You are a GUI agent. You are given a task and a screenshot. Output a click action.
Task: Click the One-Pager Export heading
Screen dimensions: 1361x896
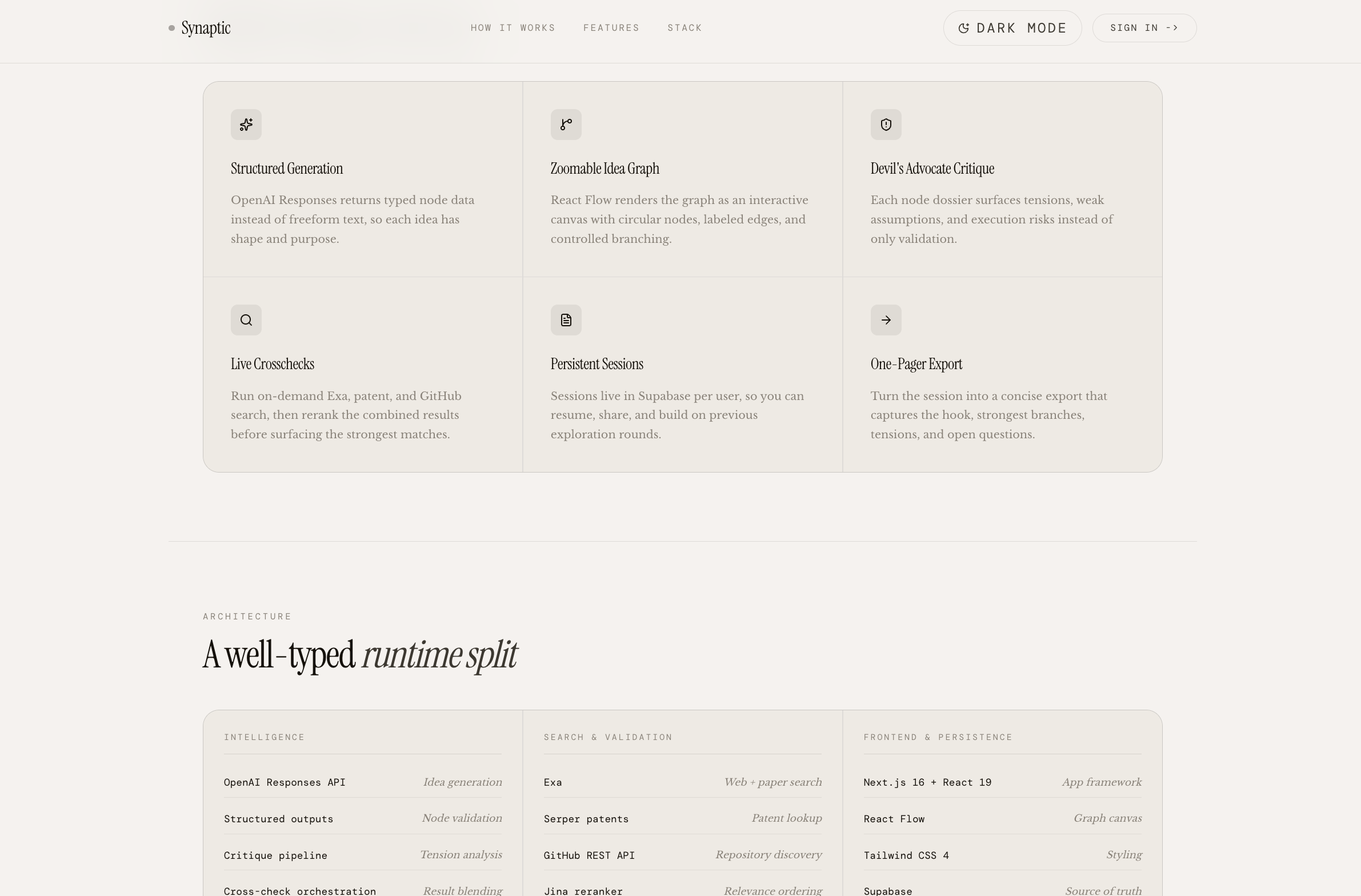click(x=916, y=364)
